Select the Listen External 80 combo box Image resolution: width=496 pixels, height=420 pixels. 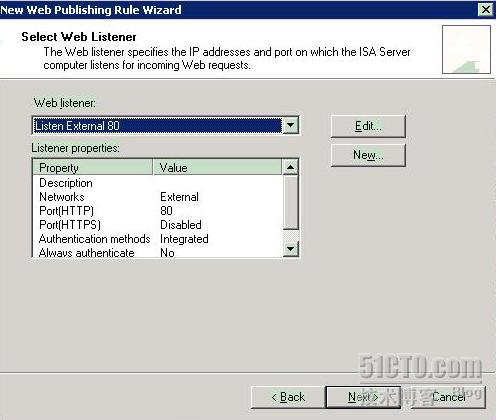(165, 125)
